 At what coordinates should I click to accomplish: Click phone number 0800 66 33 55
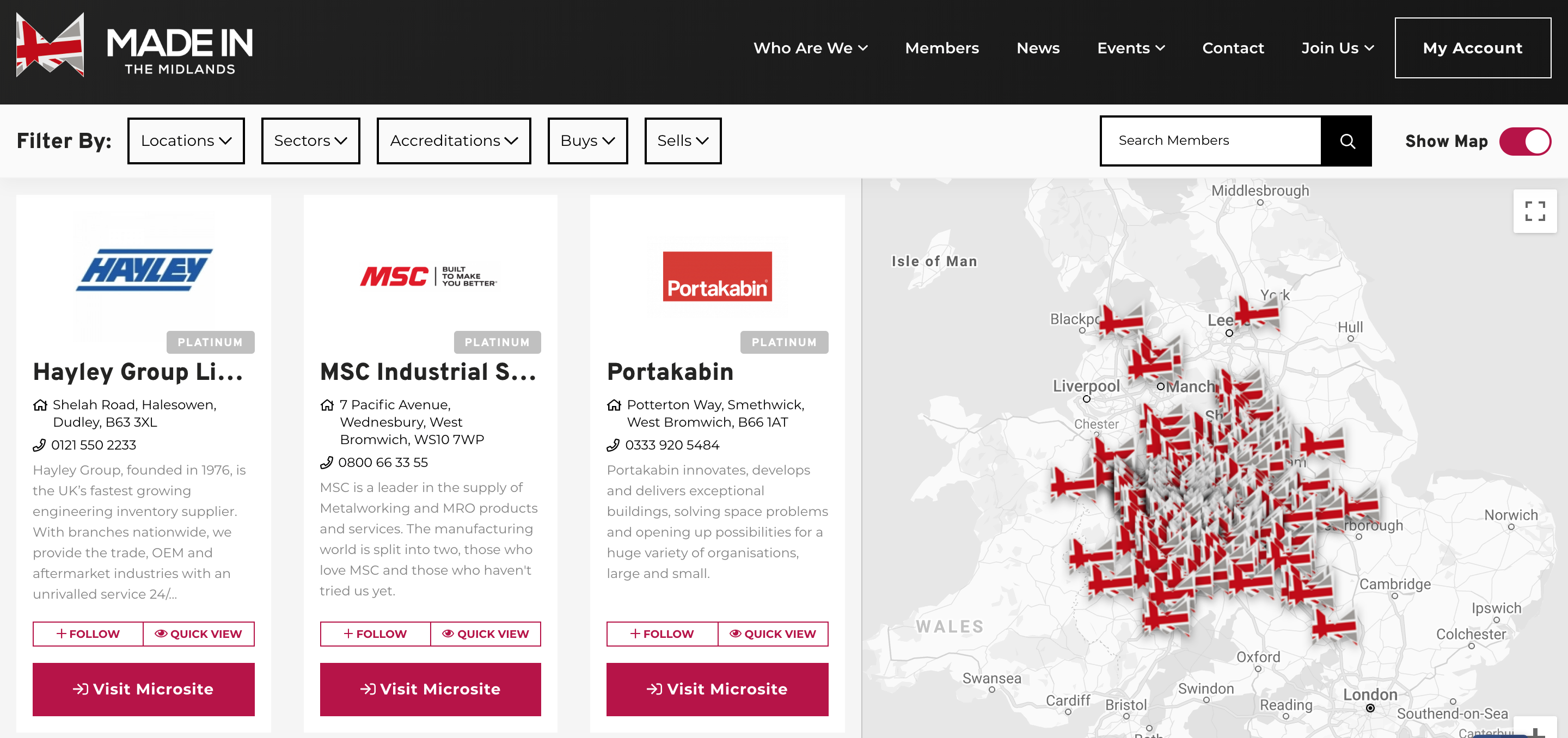point(383,463)
